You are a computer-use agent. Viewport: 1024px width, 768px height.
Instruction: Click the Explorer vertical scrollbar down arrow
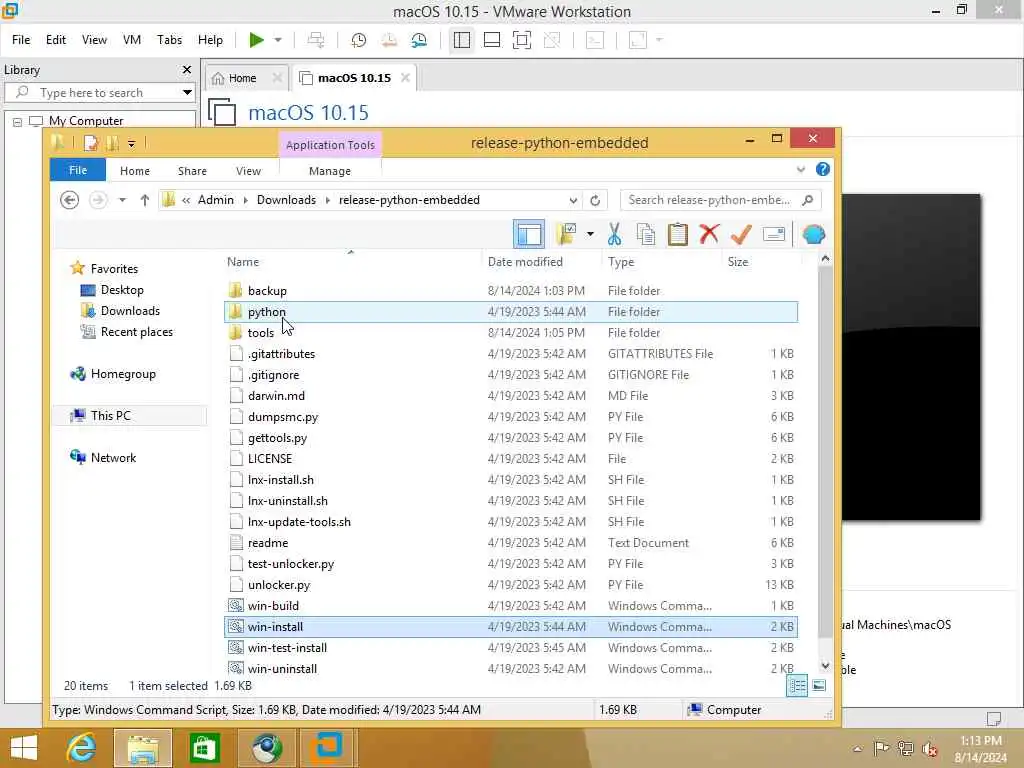coord(825,665)
